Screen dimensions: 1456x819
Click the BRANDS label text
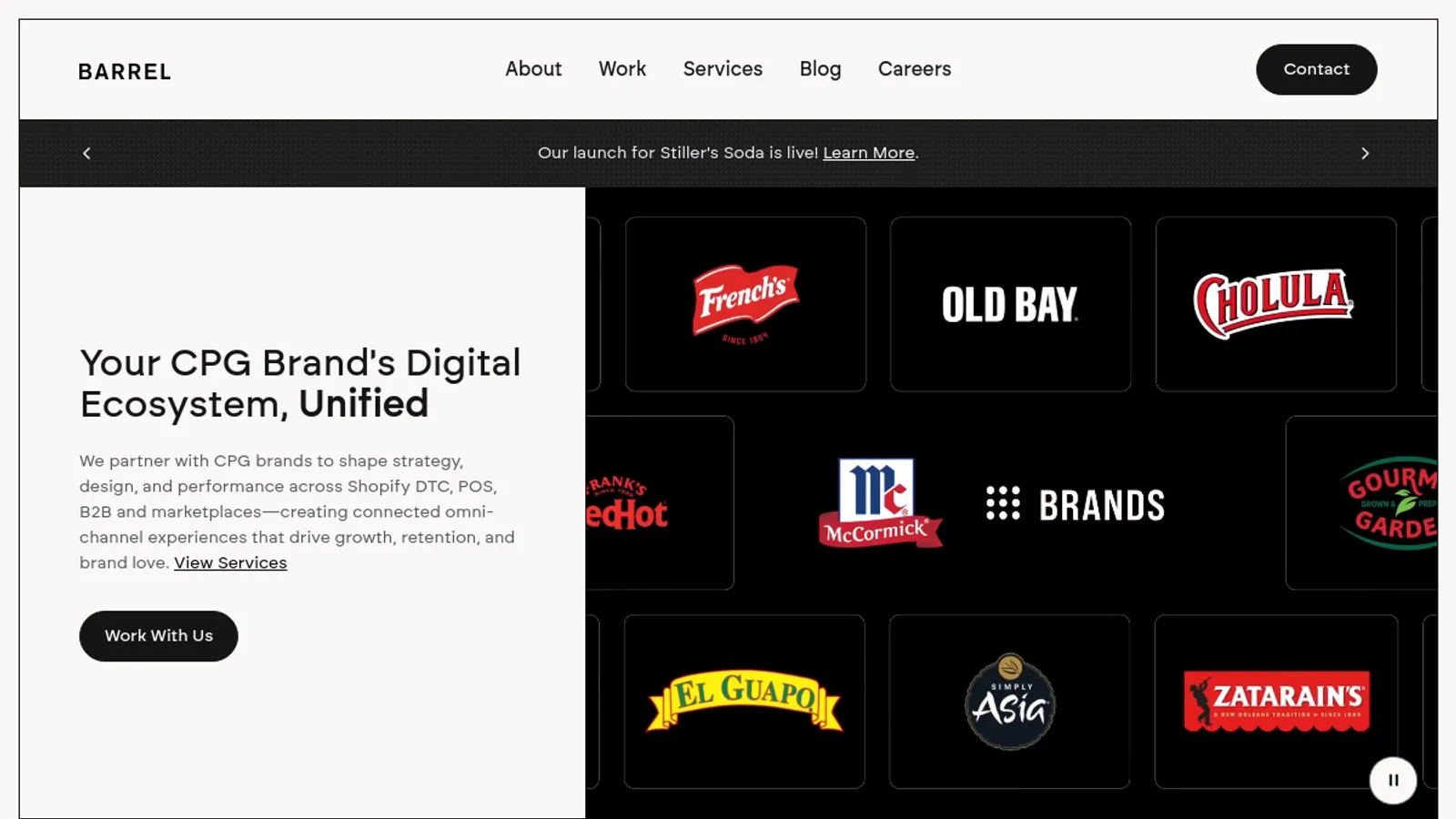[x=1102, y=505]
